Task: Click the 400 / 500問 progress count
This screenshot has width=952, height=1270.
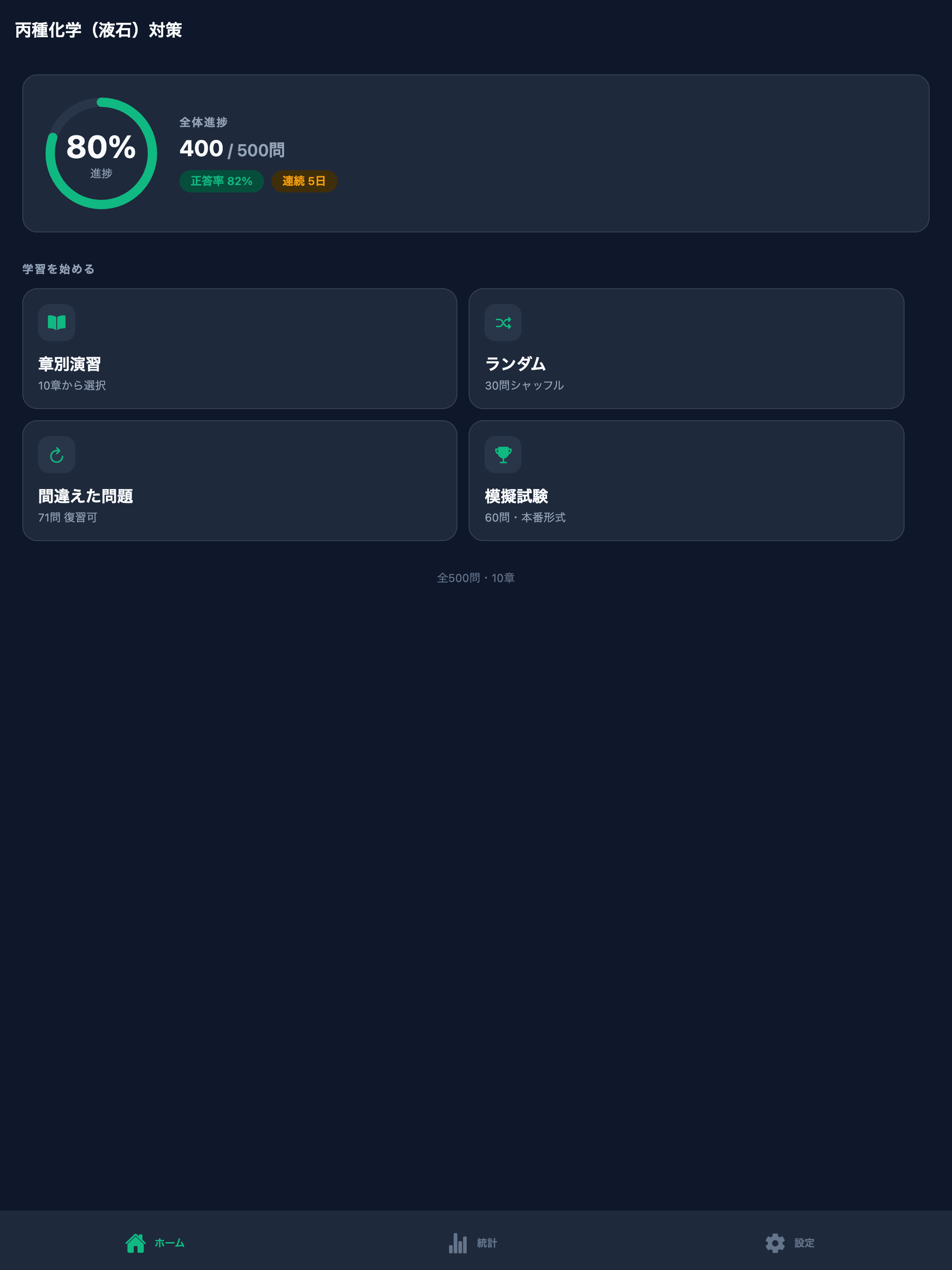Action: [x=232, y=149]
